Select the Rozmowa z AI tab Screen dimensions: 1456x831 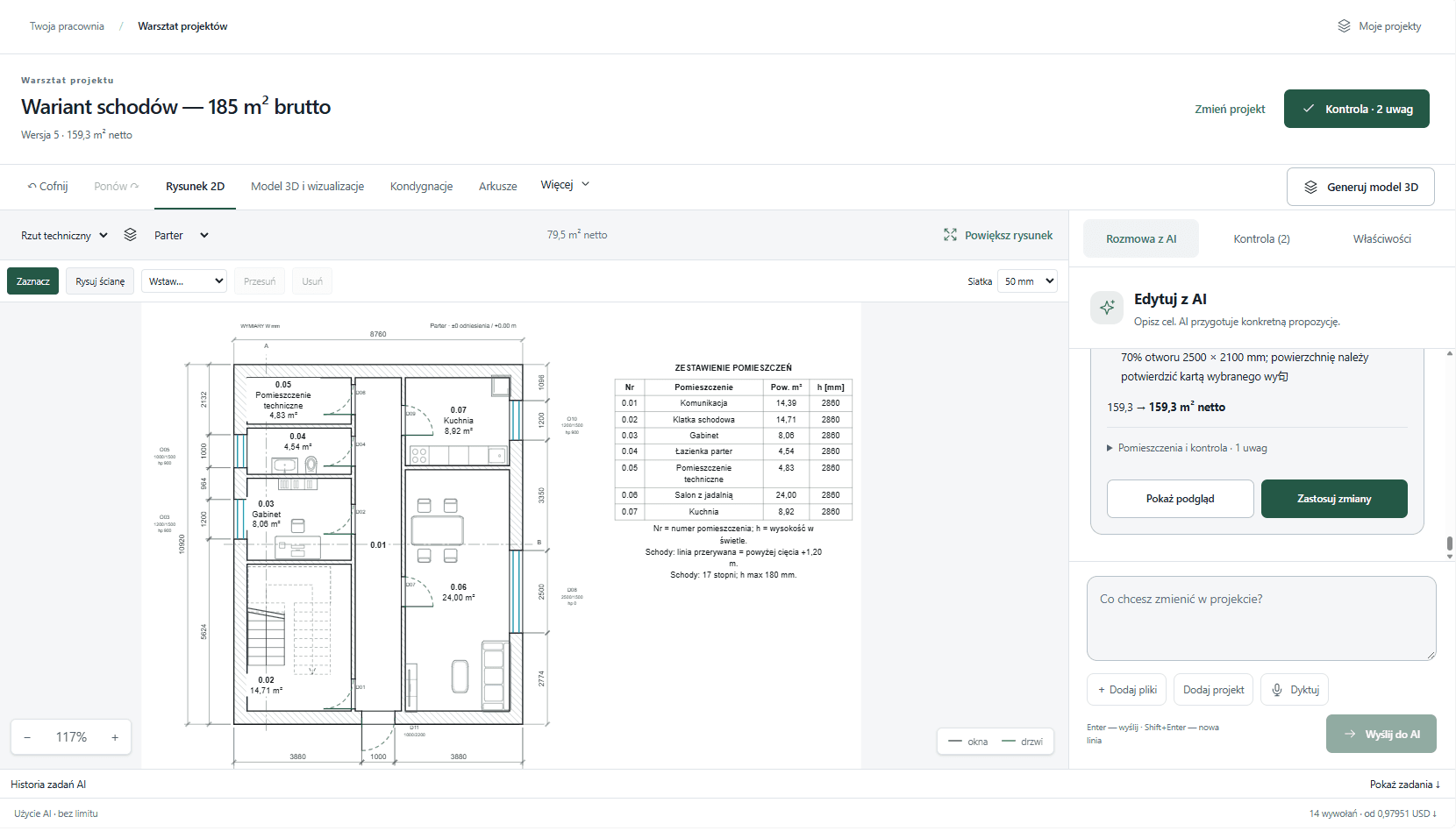1141,238
